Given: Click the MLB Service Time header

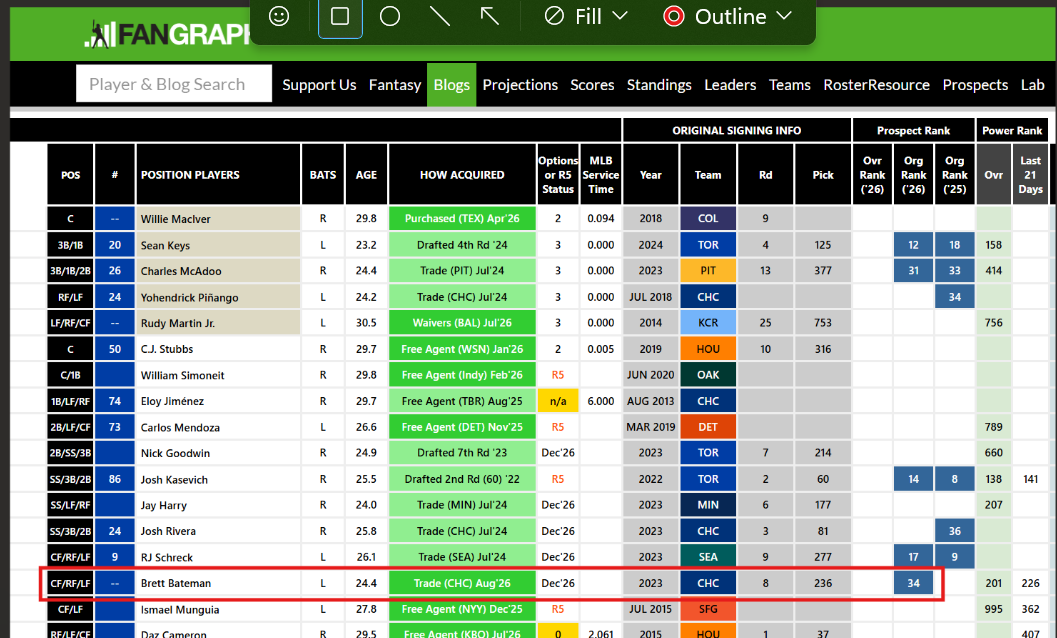Looking at the screenshot, I should tap(601, 175).
